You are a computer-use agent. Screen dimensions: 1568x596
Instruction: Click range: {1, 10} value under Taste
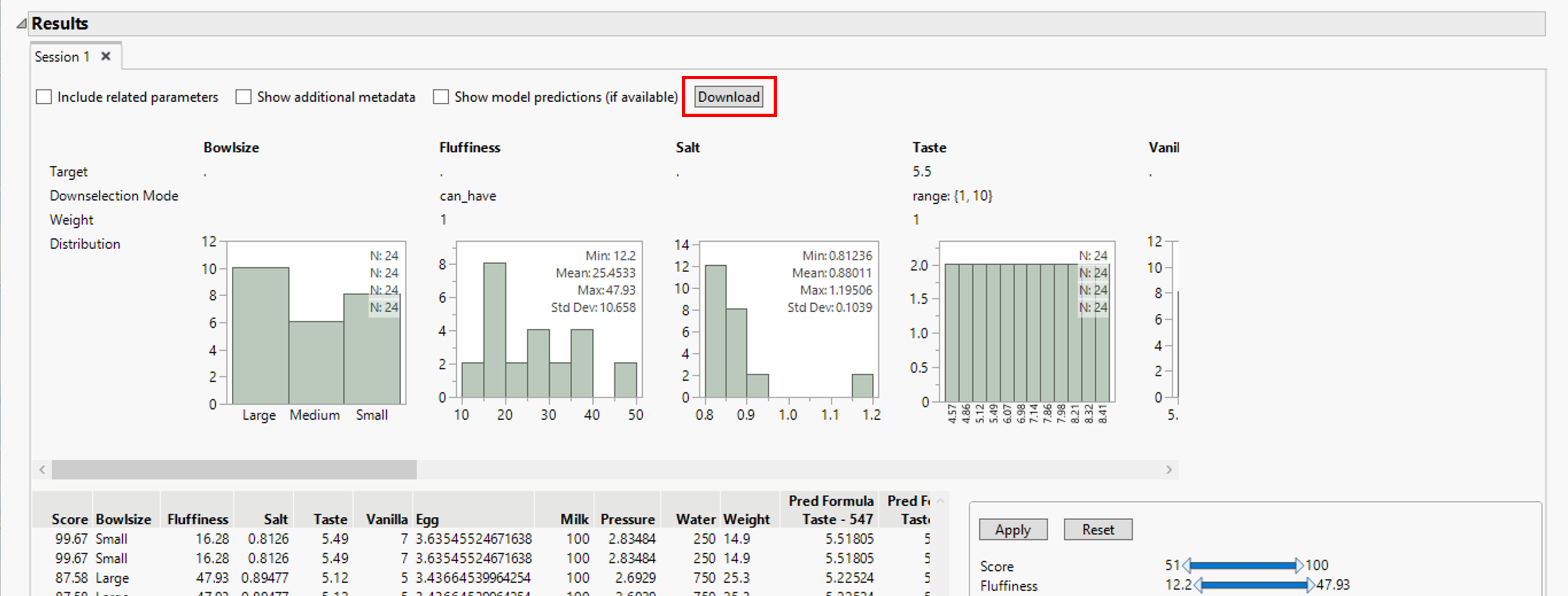click(x=952, y=196)
